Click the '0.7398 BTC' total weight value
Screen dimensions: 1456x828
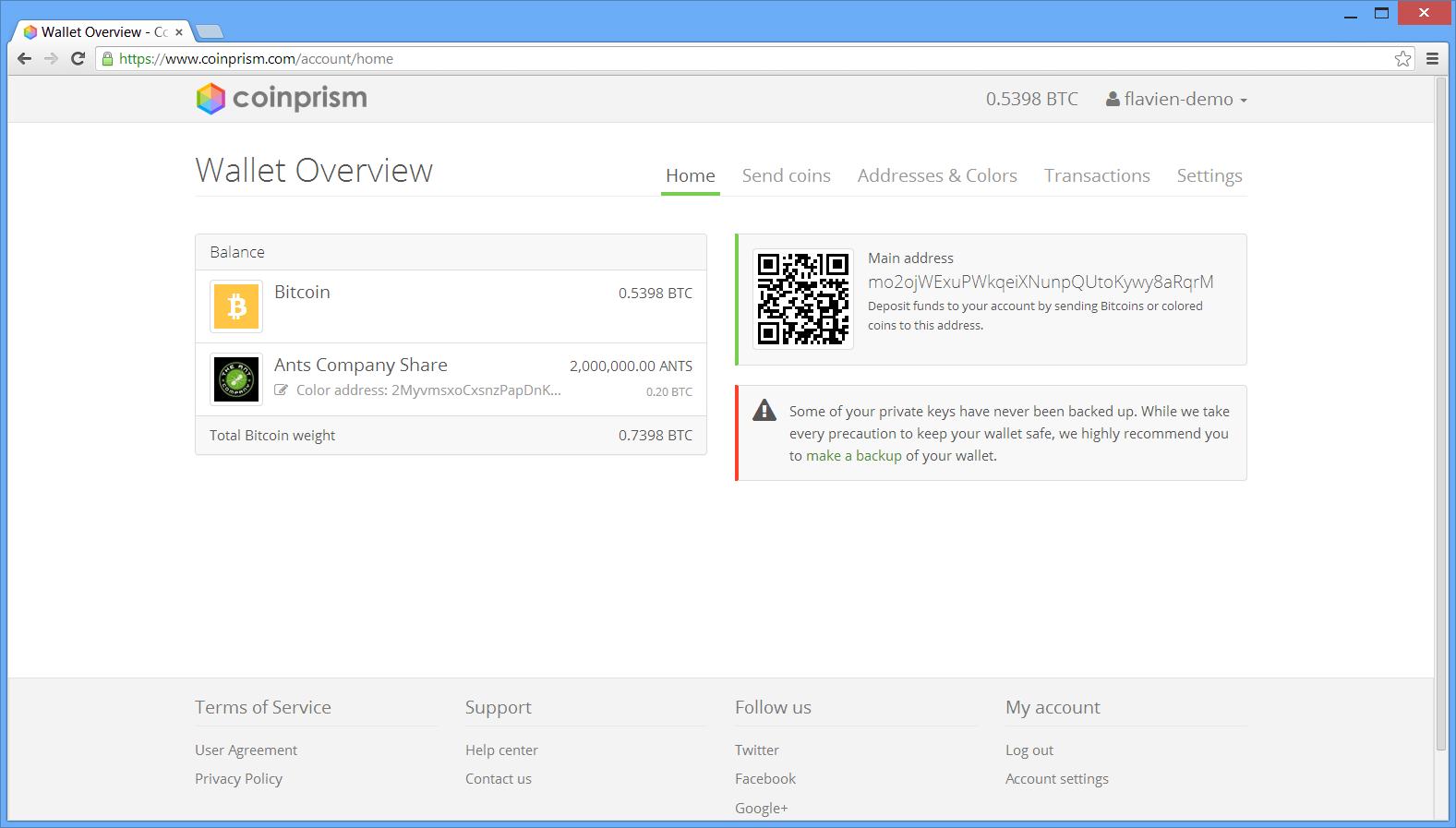[x=656, y=436]
